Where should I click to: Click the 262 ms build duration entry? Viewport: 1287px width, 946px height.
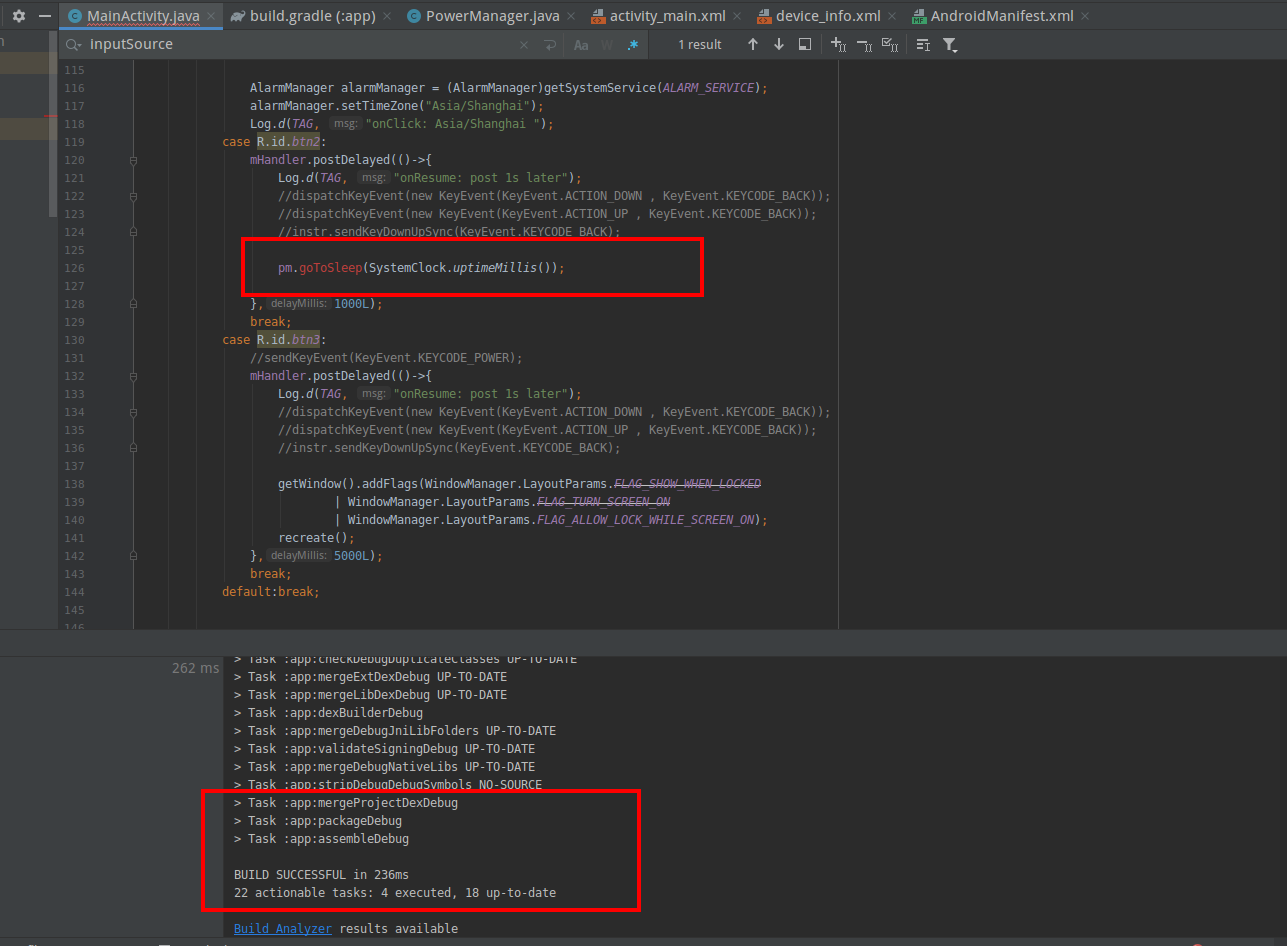[195, 668]
